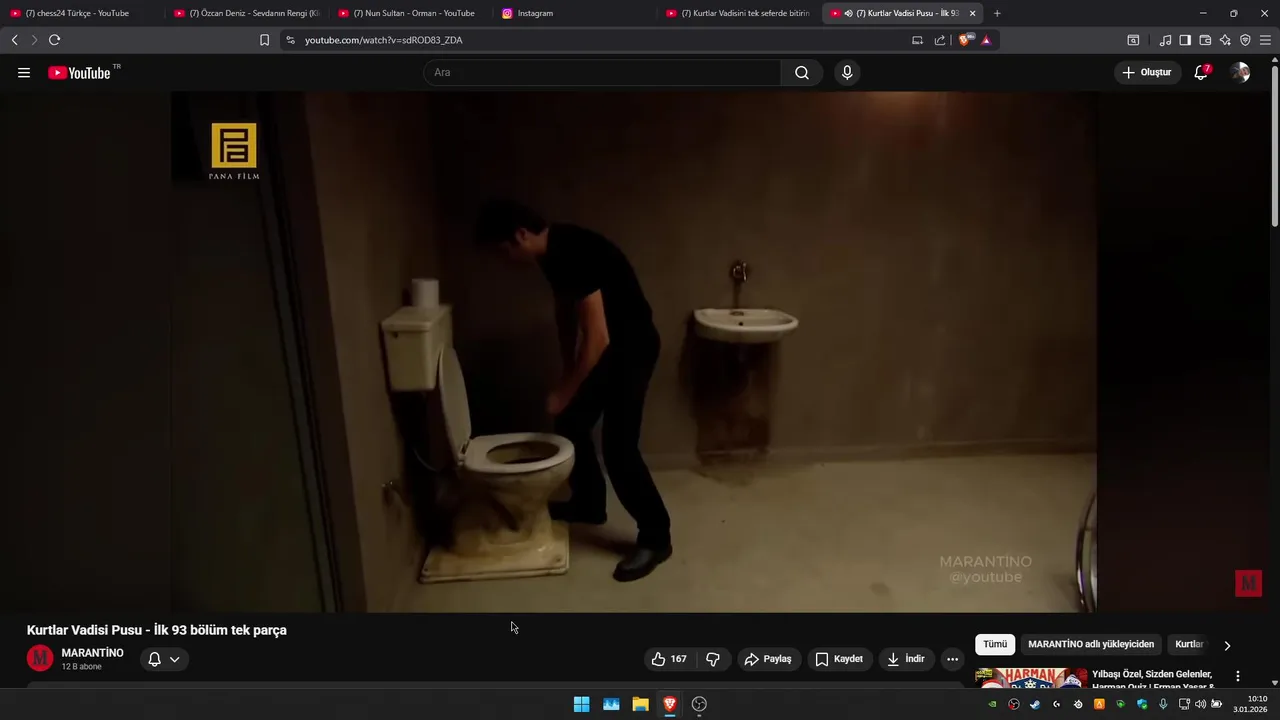The image size is (1280, 720).
Task: Switch to Kurtlar Vadisini tek seferde tab
Action: tap(738, 13)
